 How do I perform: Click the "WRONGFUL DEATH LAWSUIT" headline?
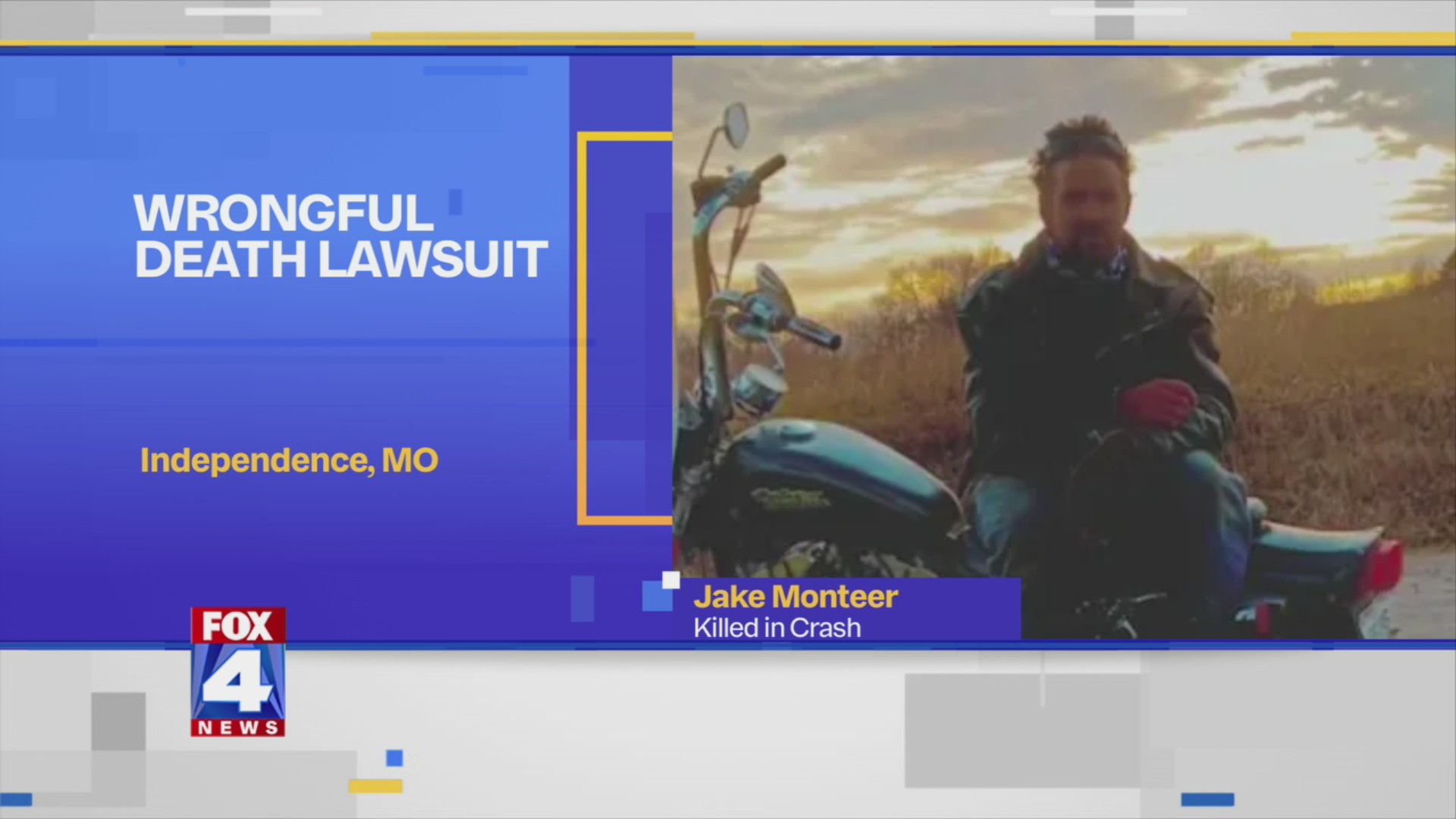(340, 236)
